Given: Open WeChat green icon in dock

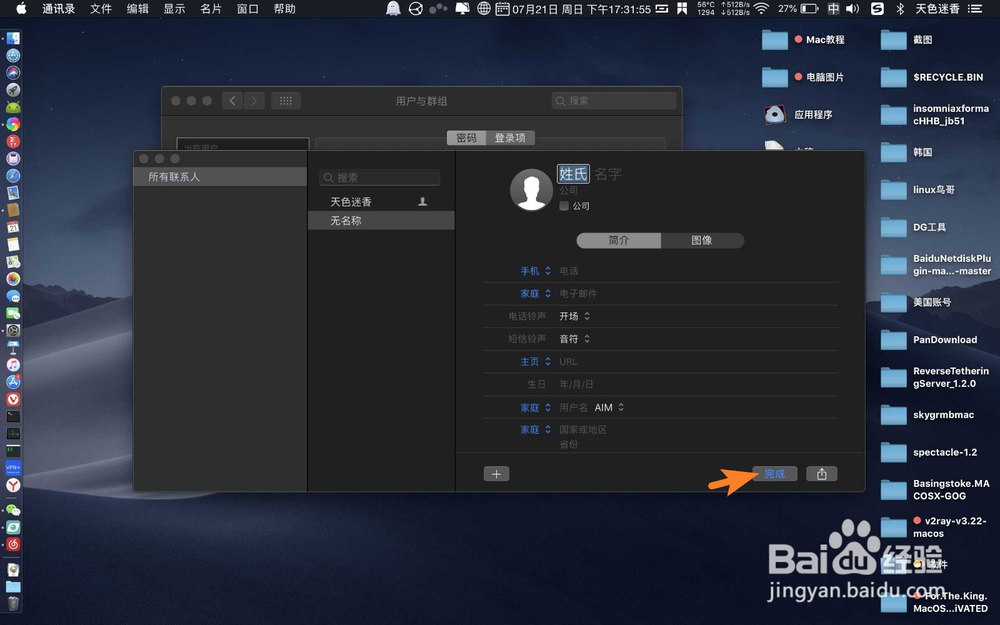Looking at the screenshot, I should pyautogui.click(x=13, y=510).
